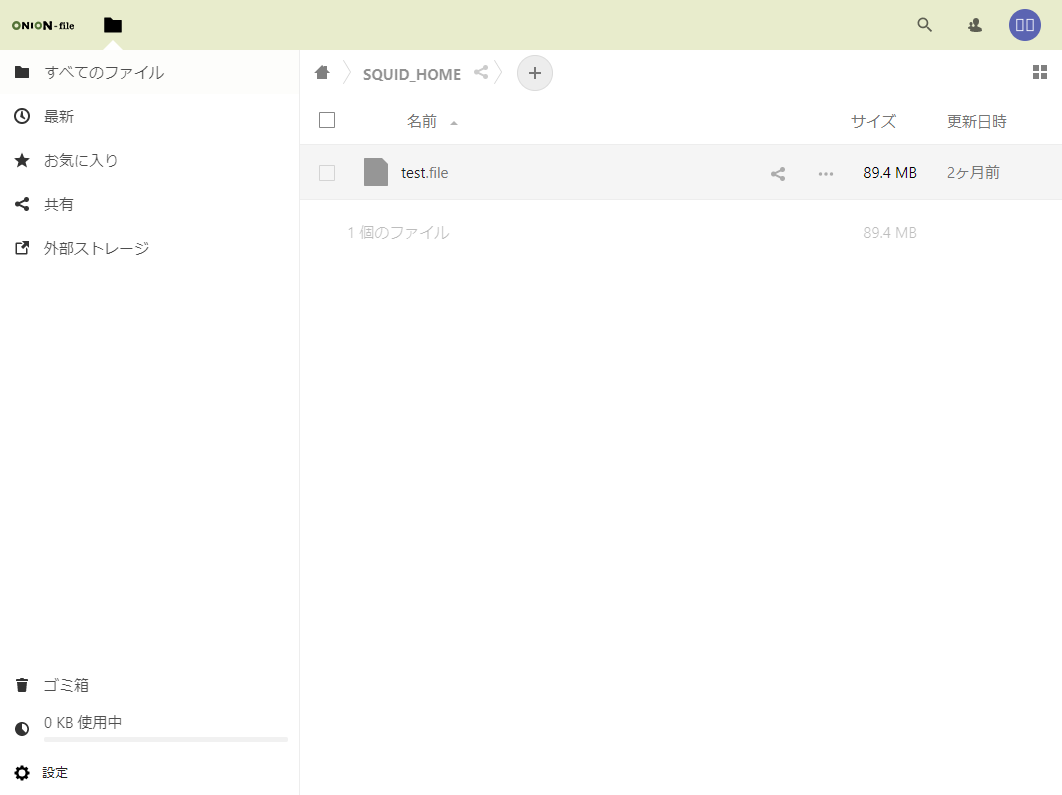Screen dimensions: 1062x795
Task: Share the test.file via share icon
Action: (778, 173)
